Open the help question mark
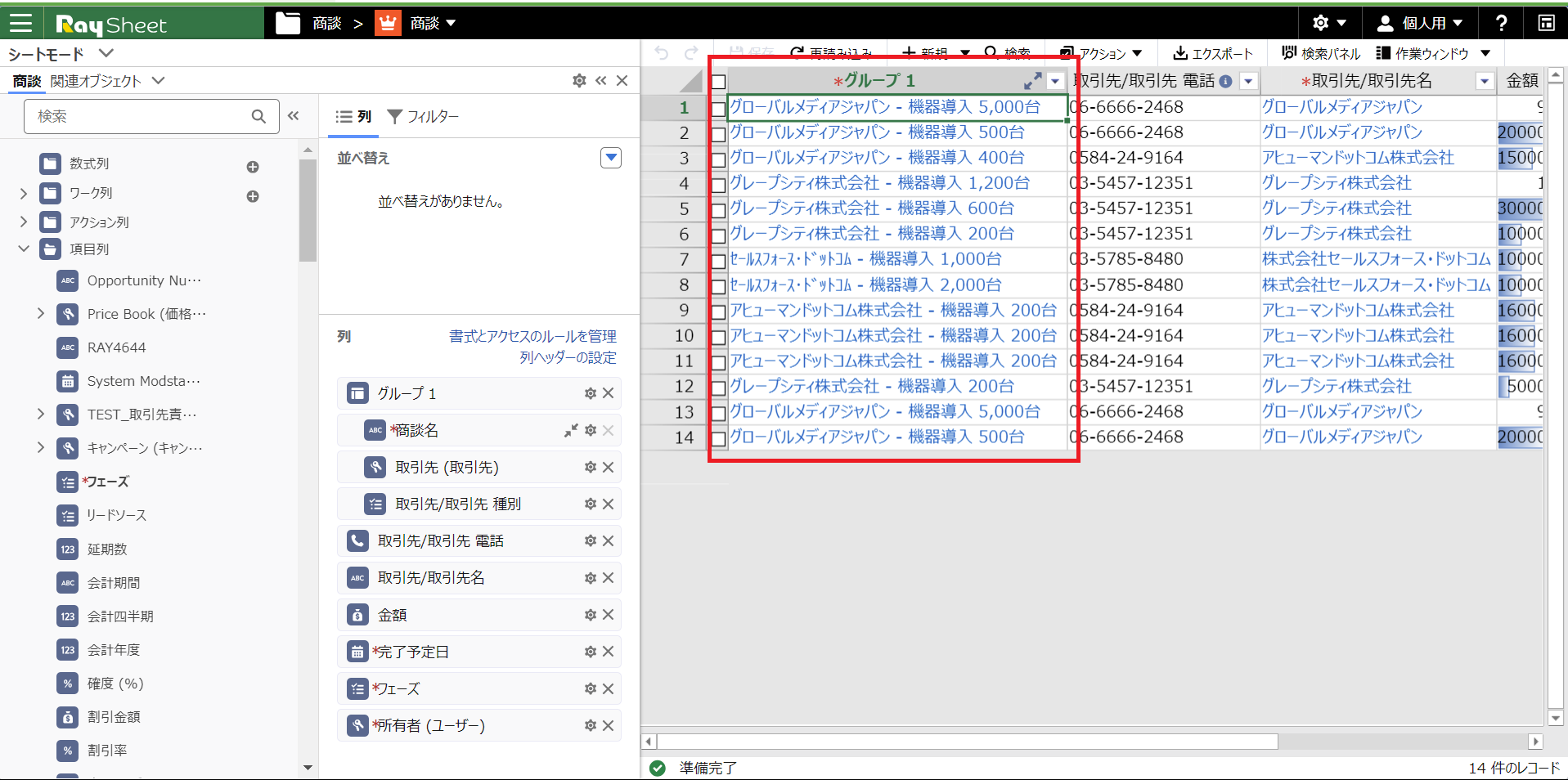 tap(1501, 23)
